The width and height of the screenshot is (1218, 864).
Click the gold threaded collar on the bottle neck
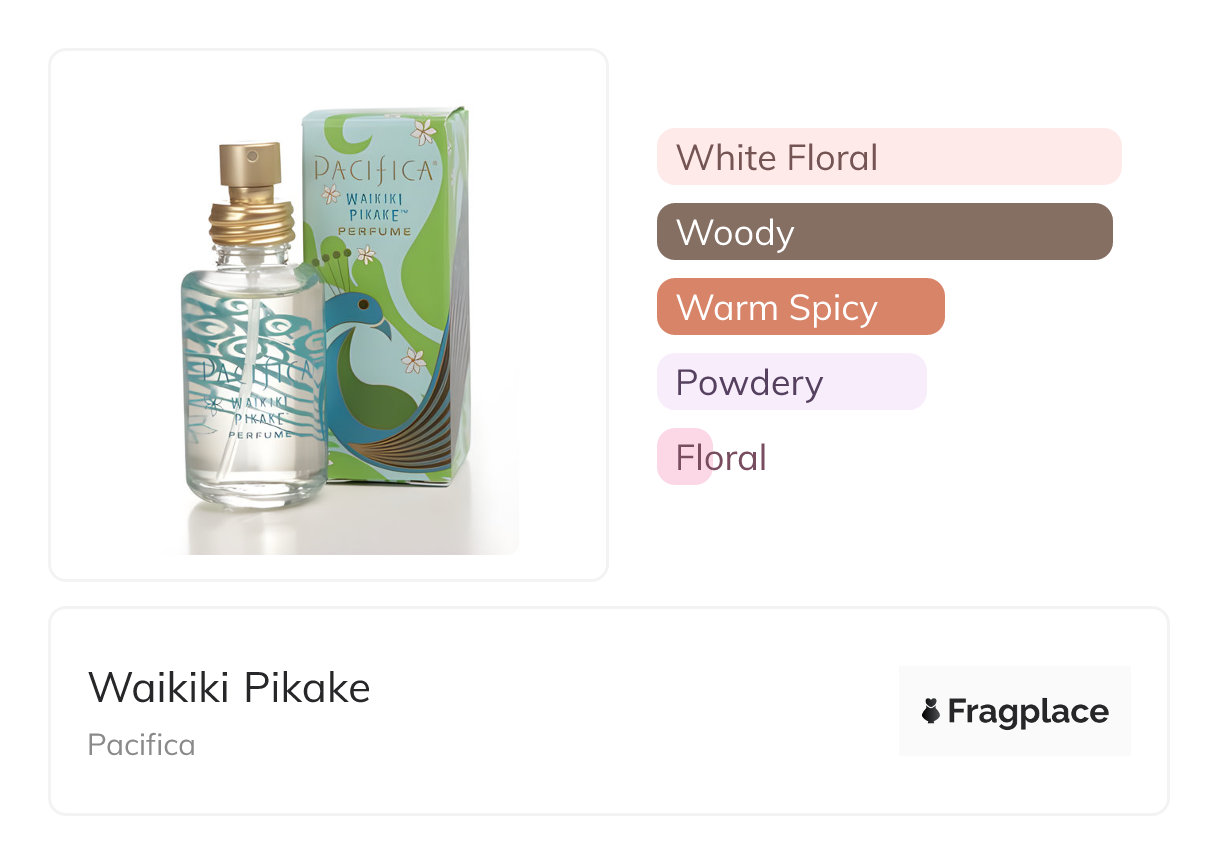(252, 223)
